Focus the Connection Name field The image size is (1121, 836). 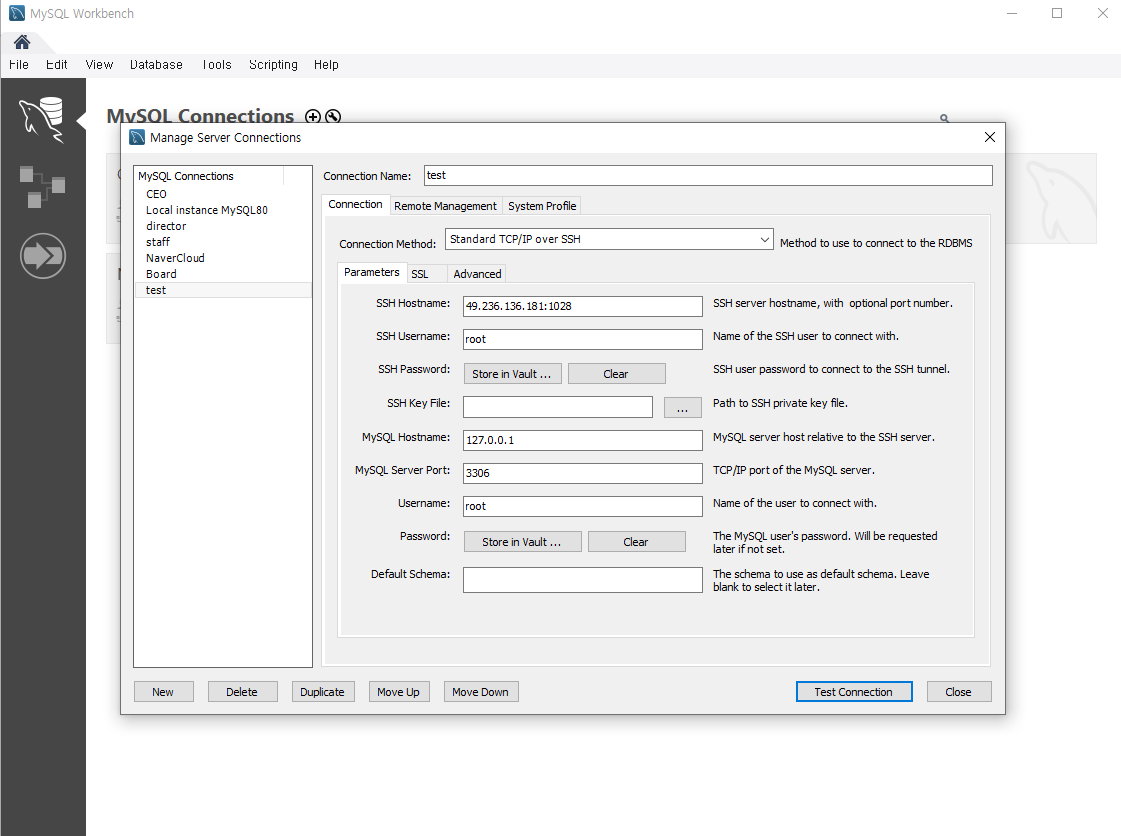tap(708, 175)
